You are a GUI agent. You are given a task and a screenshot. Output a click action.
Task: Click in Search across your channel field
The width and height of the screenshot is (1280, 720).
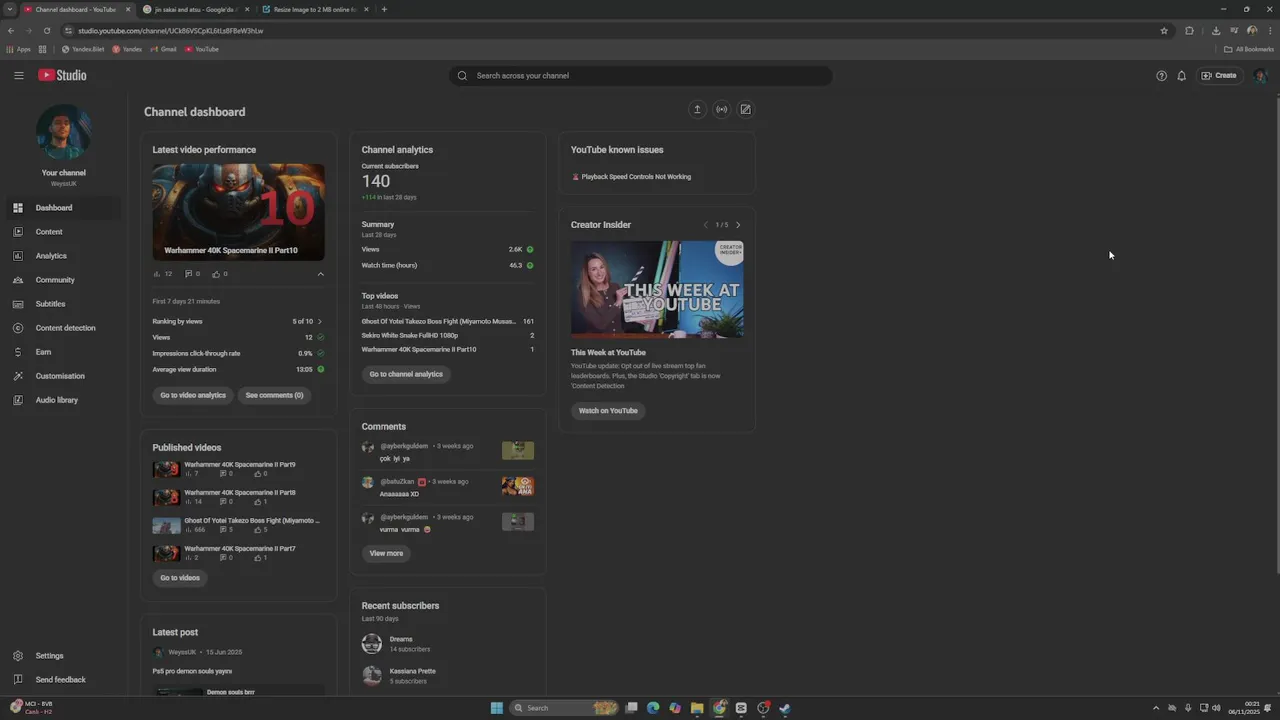pyautogui.click(x=640, y=76)
